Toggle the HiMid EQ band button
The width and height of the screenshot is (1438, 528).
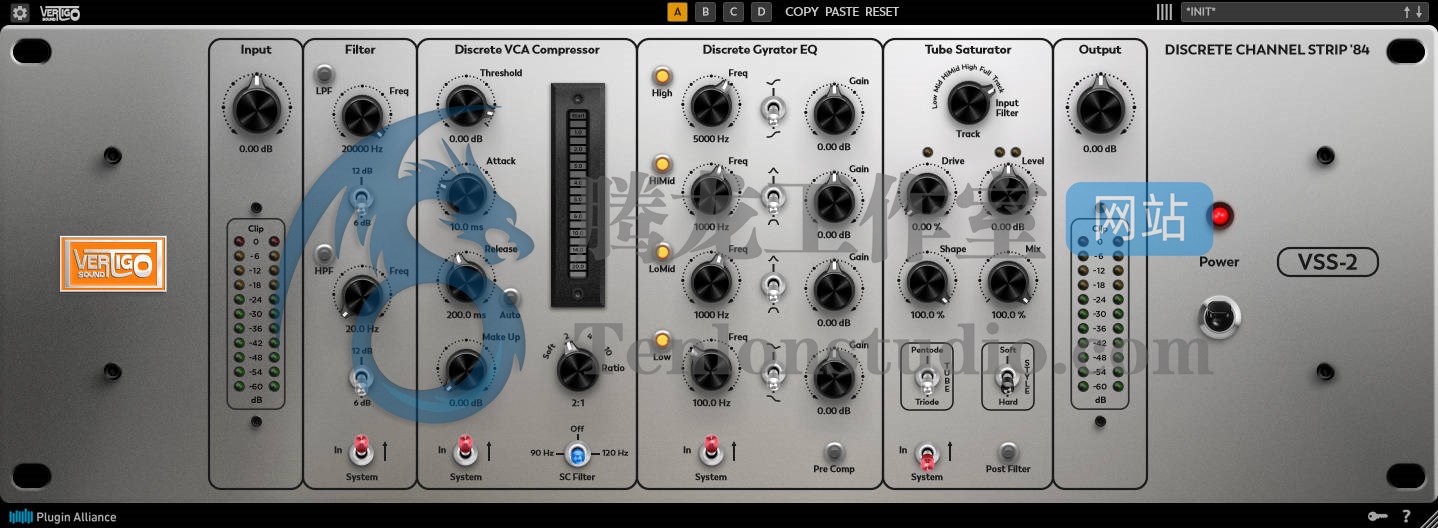click(x=662, y=164)
